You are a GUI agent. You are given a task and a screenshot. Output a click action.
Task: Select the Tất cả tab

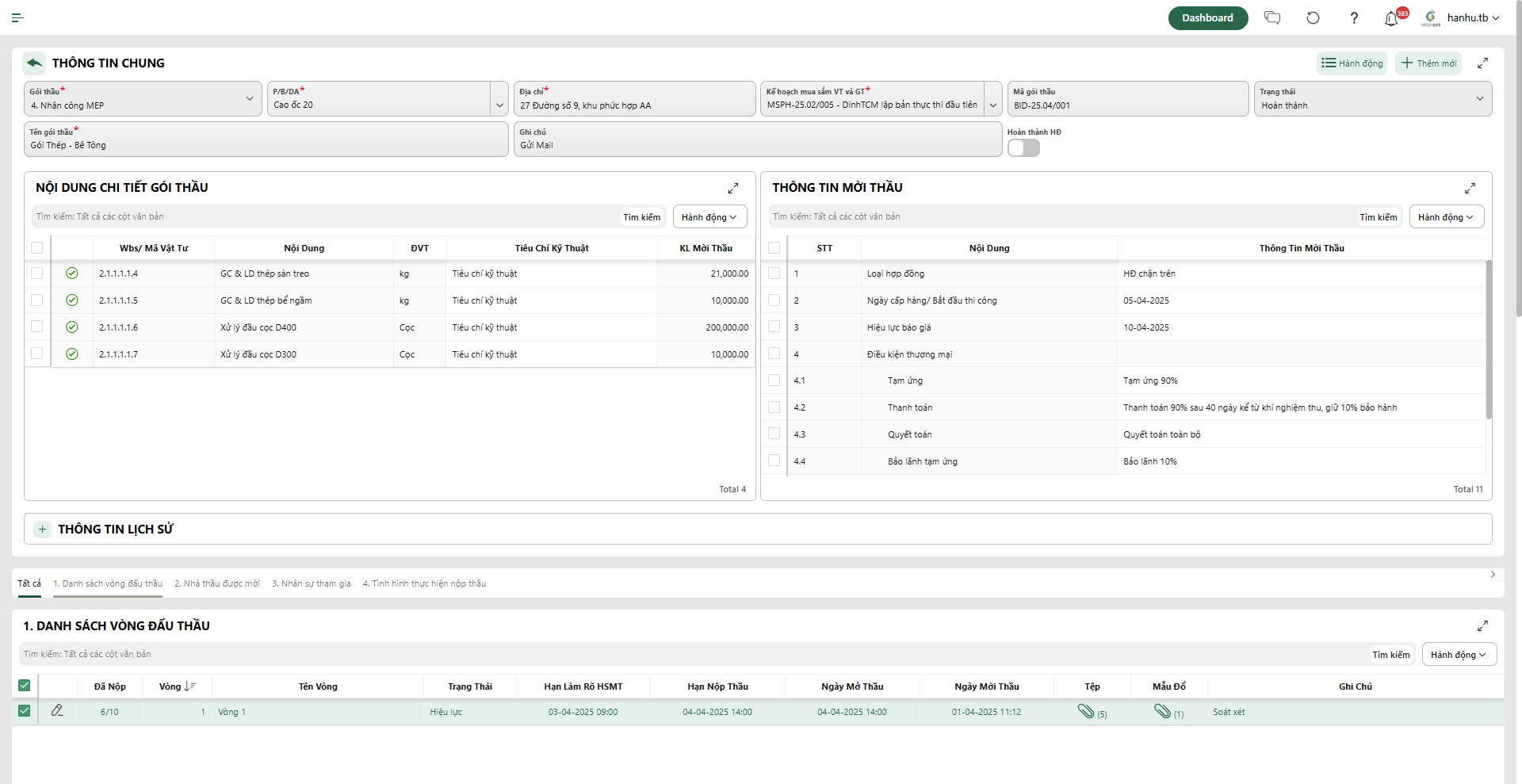(x=29, y=583)
